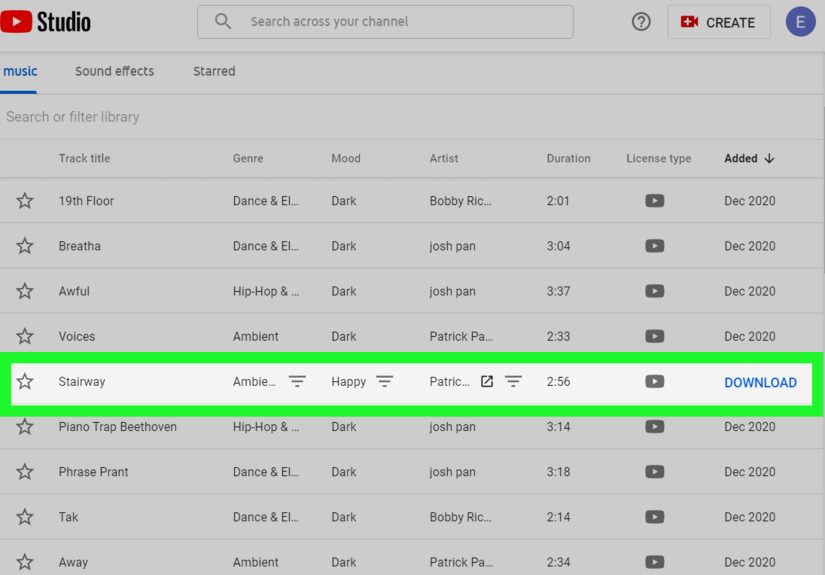Click YouTube license icon for 19th Floor
Screen dimensions: 825x575
655,200
